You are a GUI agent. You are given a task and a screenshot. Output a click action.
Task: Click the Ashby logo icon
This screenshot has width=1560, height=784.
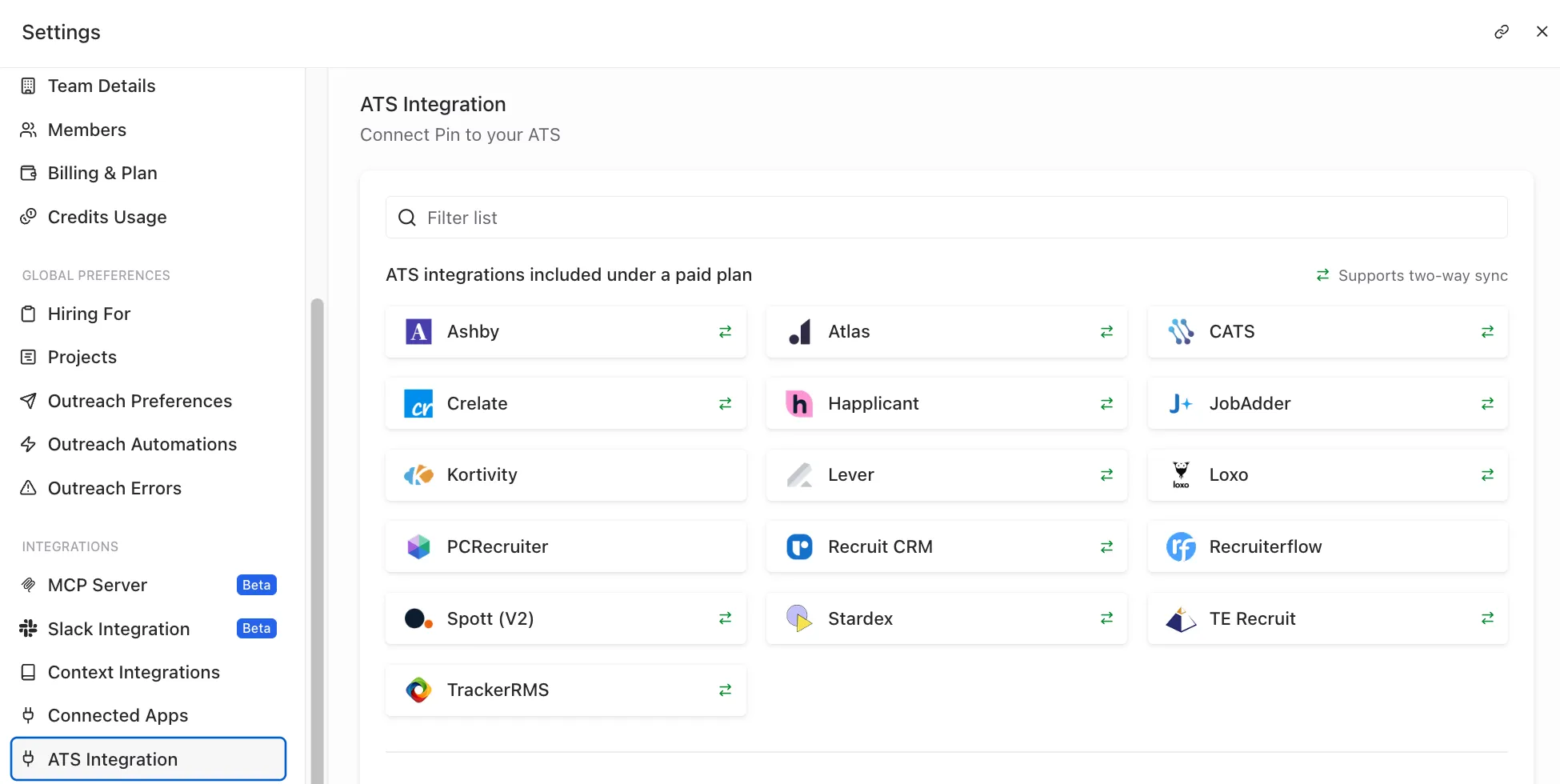418,331
